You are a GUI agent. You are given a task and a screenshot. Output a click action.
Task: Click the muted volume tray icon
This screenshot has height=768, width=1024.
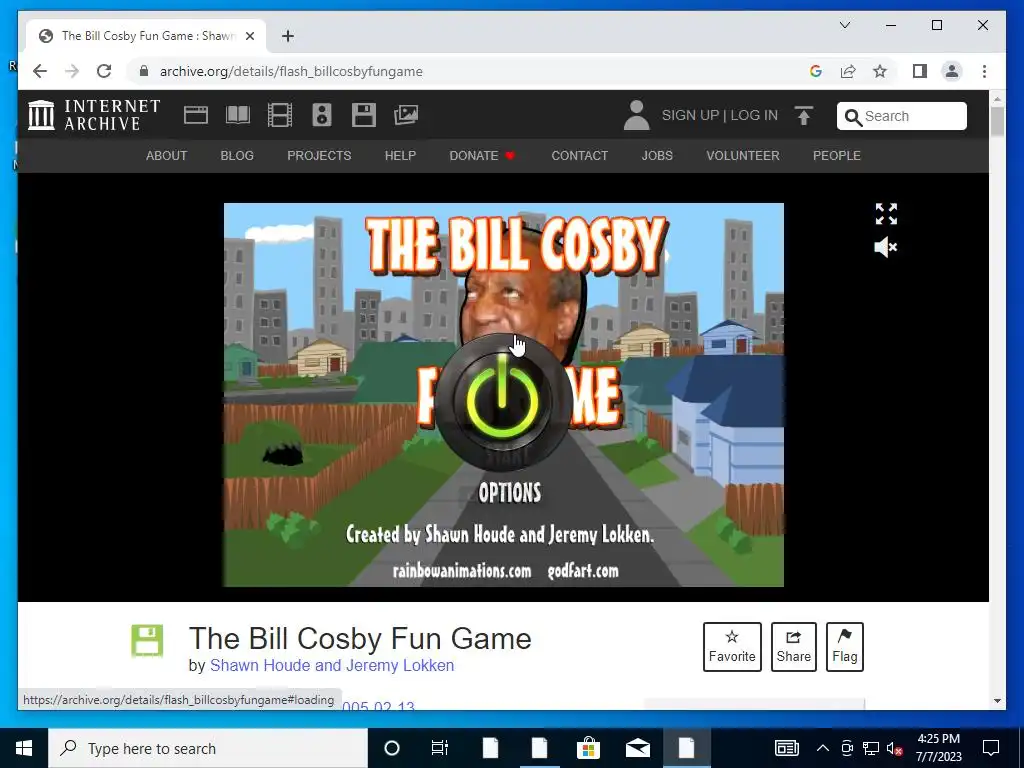point(895,748)
